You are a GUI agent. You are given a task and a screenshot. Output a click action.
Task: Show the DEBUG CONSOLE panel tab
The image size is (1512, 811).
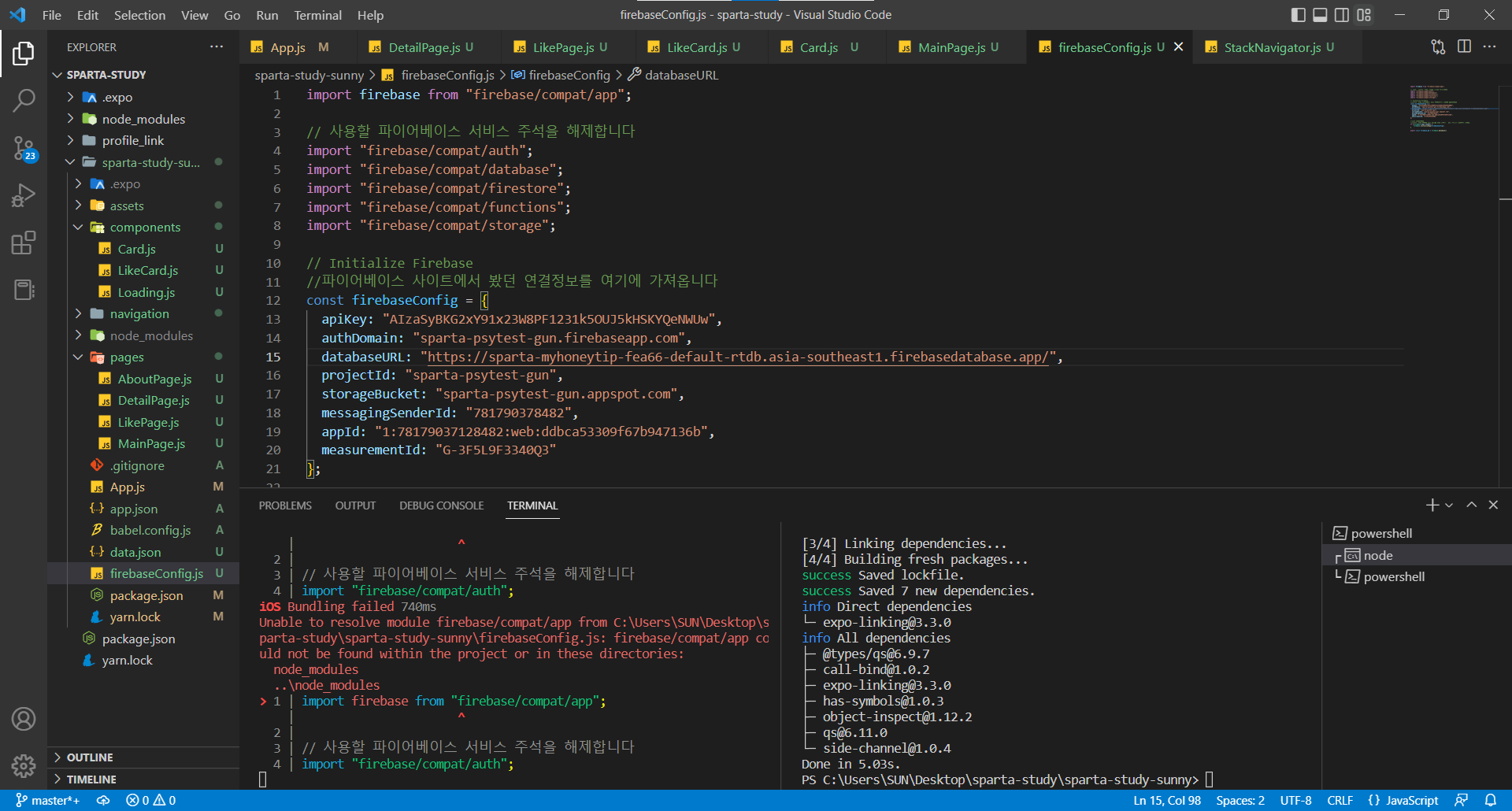pos(442,505)
